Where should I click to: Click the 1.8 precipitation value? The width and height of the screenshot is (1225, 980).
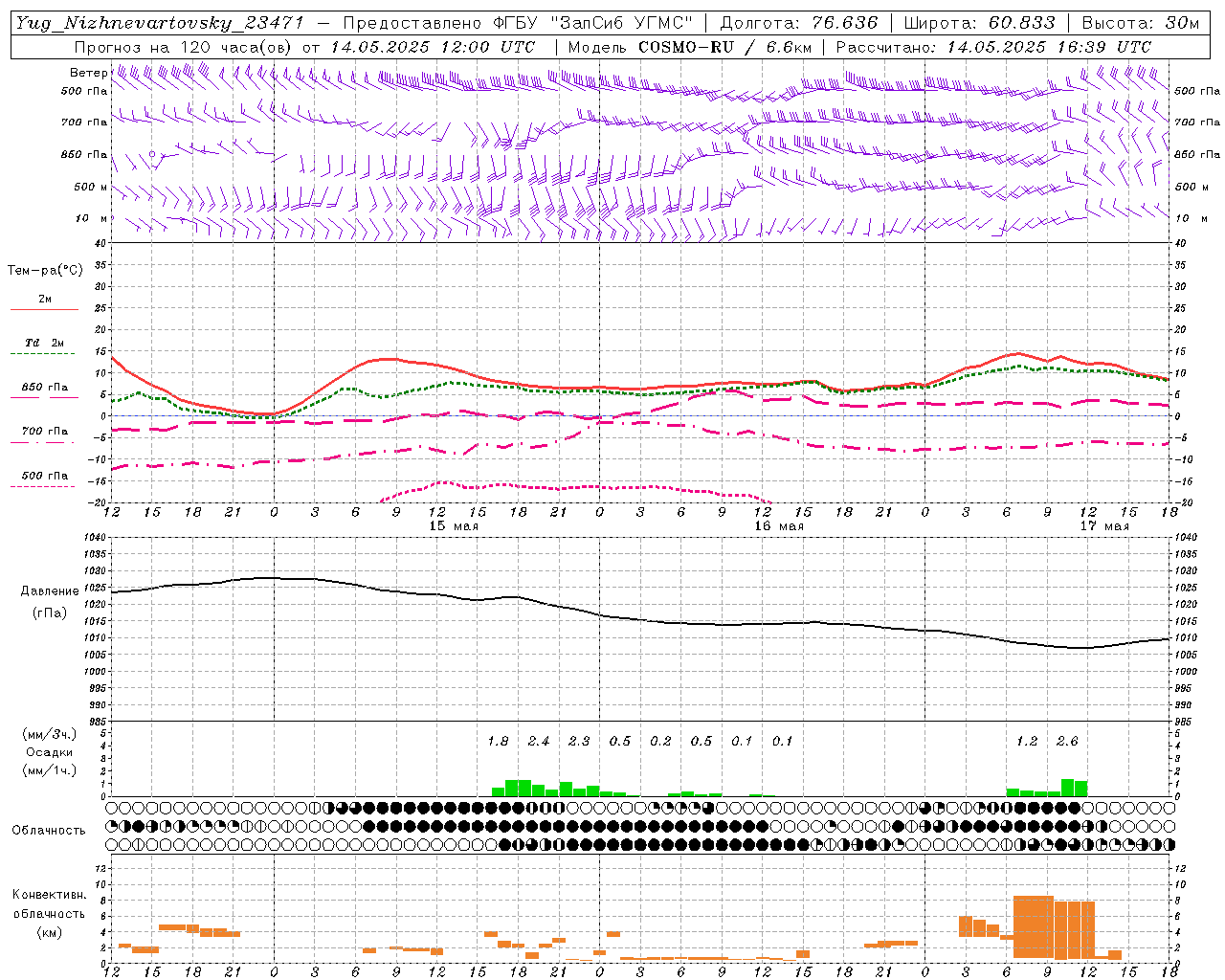click(498, 742)
